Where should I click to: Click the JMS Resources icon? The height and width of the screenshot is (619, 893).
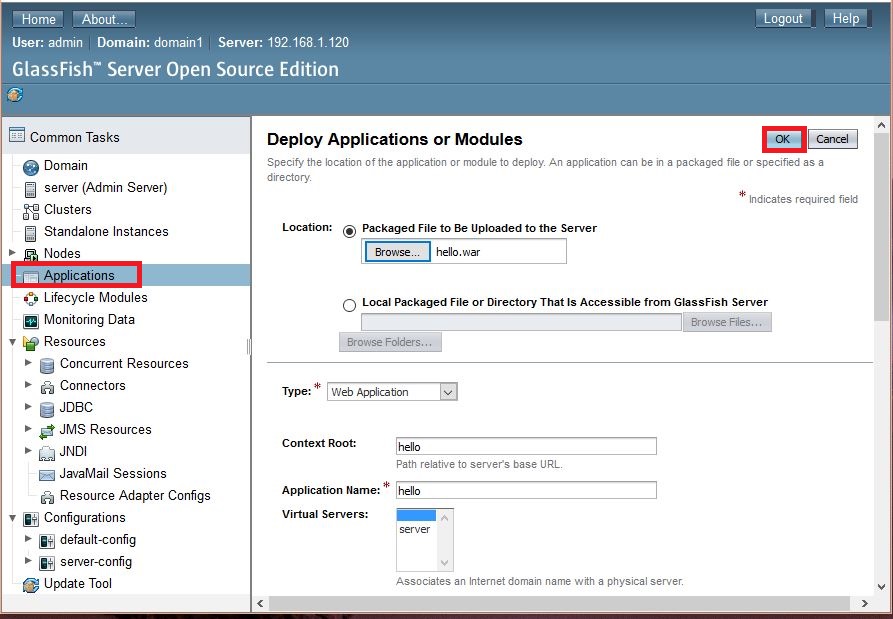(47, 431)
